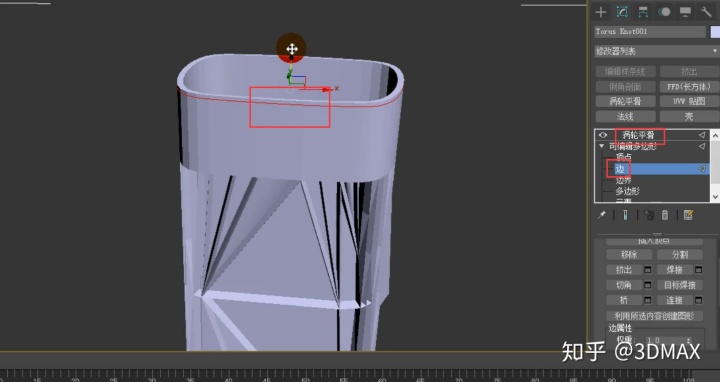Select the 边 sub-object level

click(x=620, y=169)
